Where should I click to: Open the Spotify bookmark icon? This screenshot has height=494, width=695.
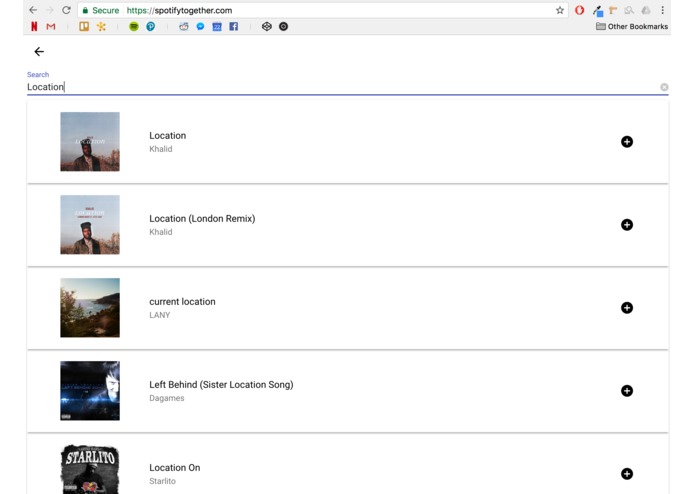[134, 27]
